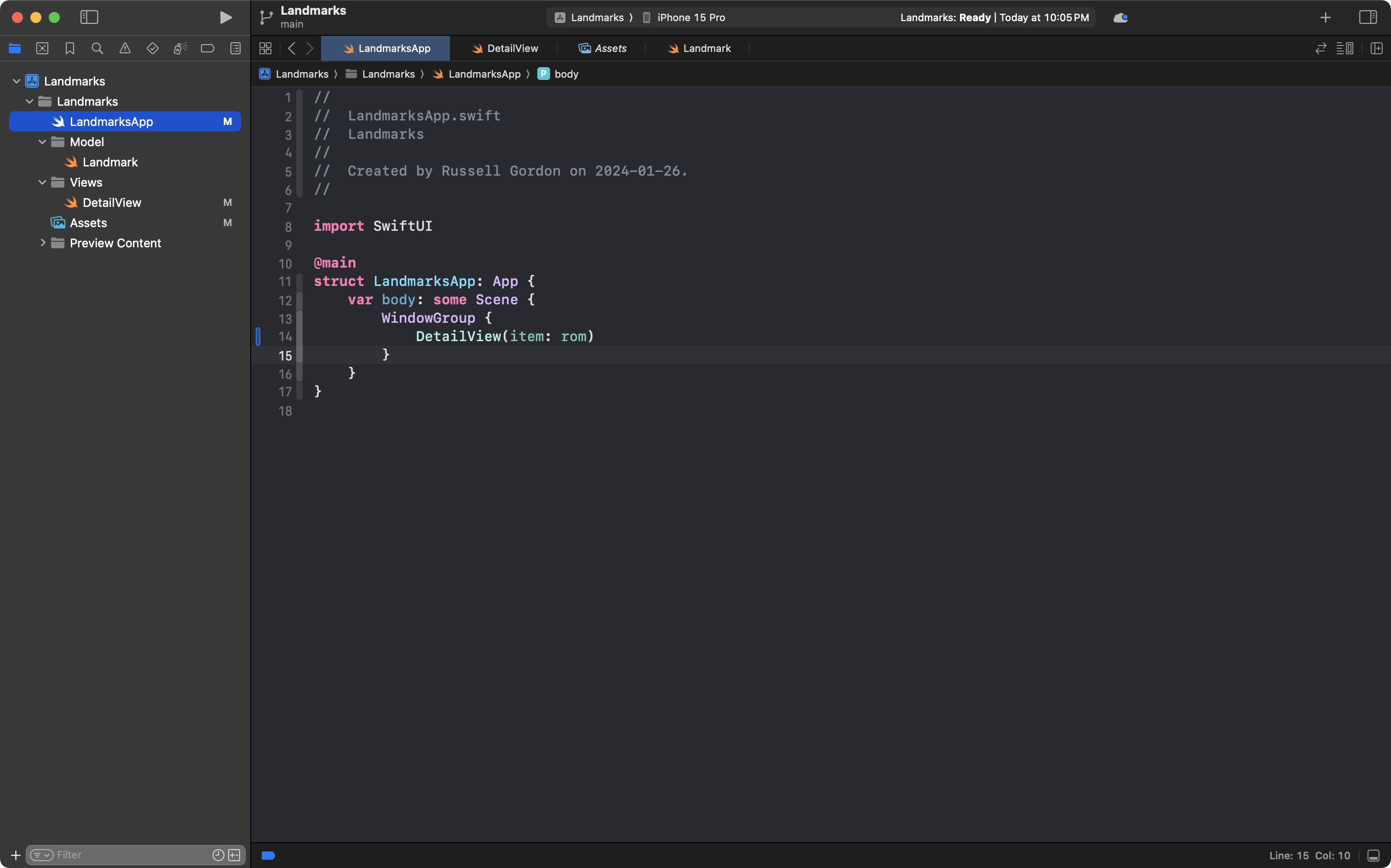The height and width of the screenshot is (868, 1391).
Task: Collapse the Model group
Action: (41, 142)
